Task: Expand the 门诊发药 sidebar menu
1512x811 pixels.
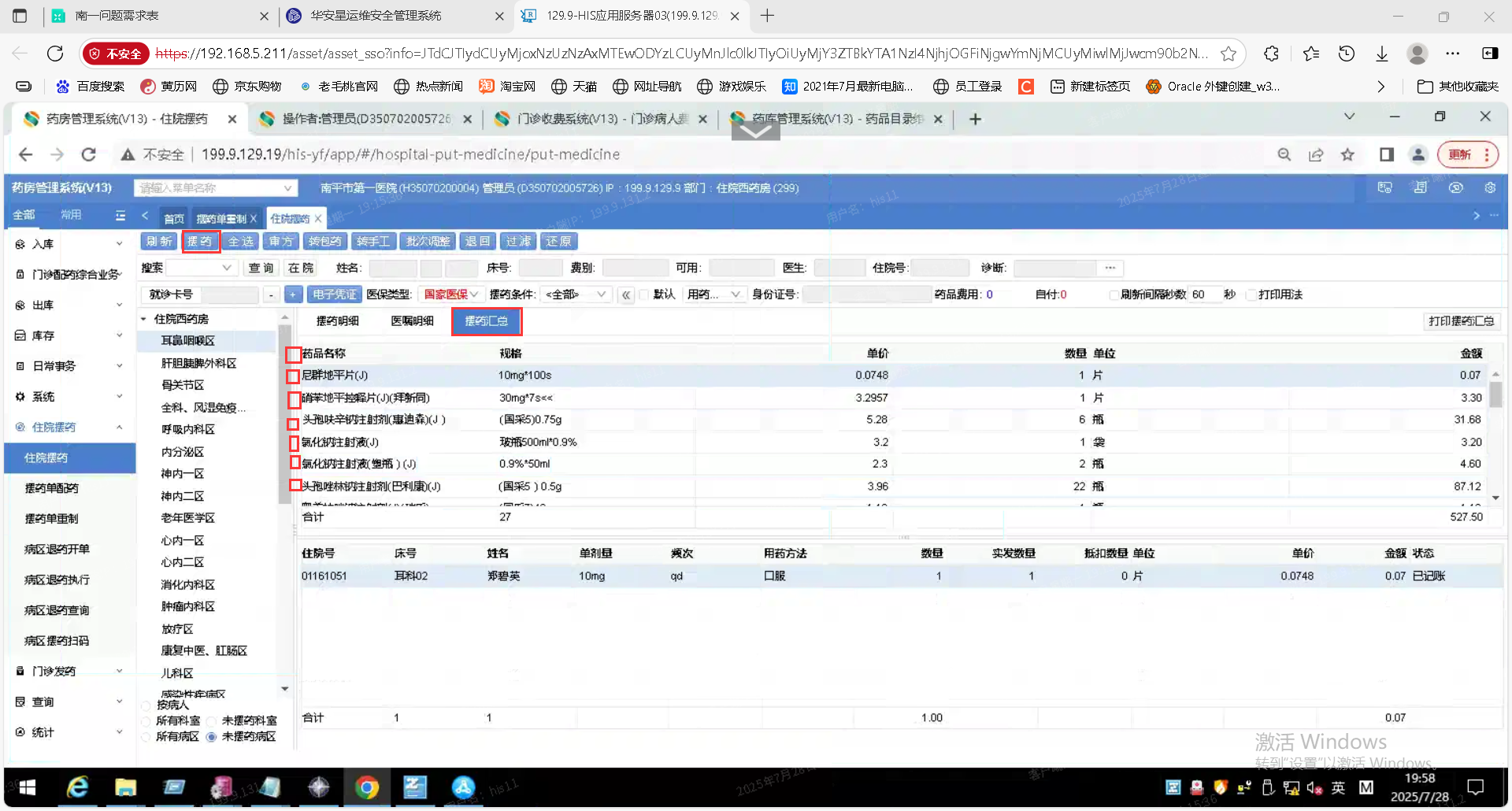Action: (69, 671)
